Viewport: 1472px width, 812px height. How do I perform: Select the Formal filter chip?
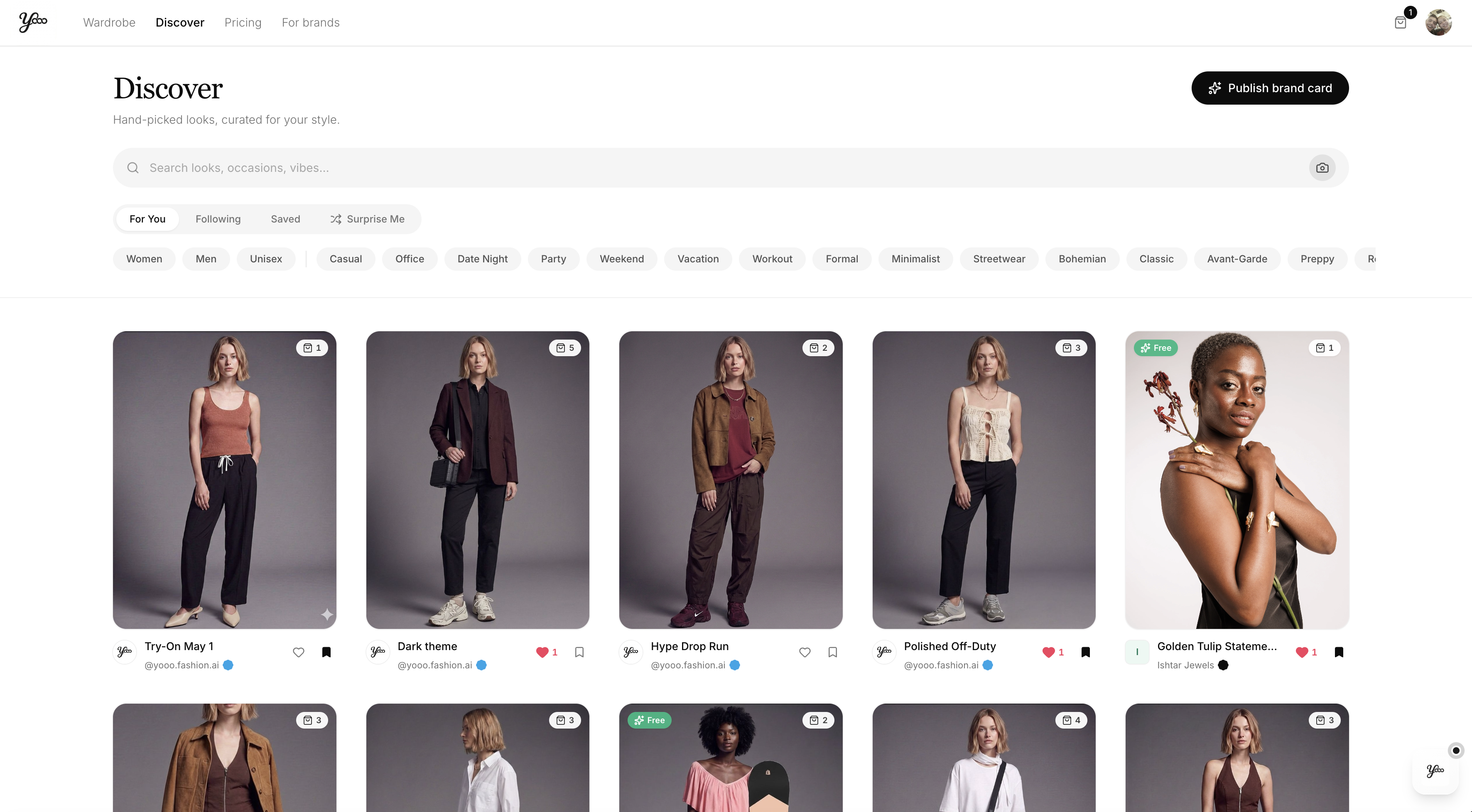click(x=842, y=259)
